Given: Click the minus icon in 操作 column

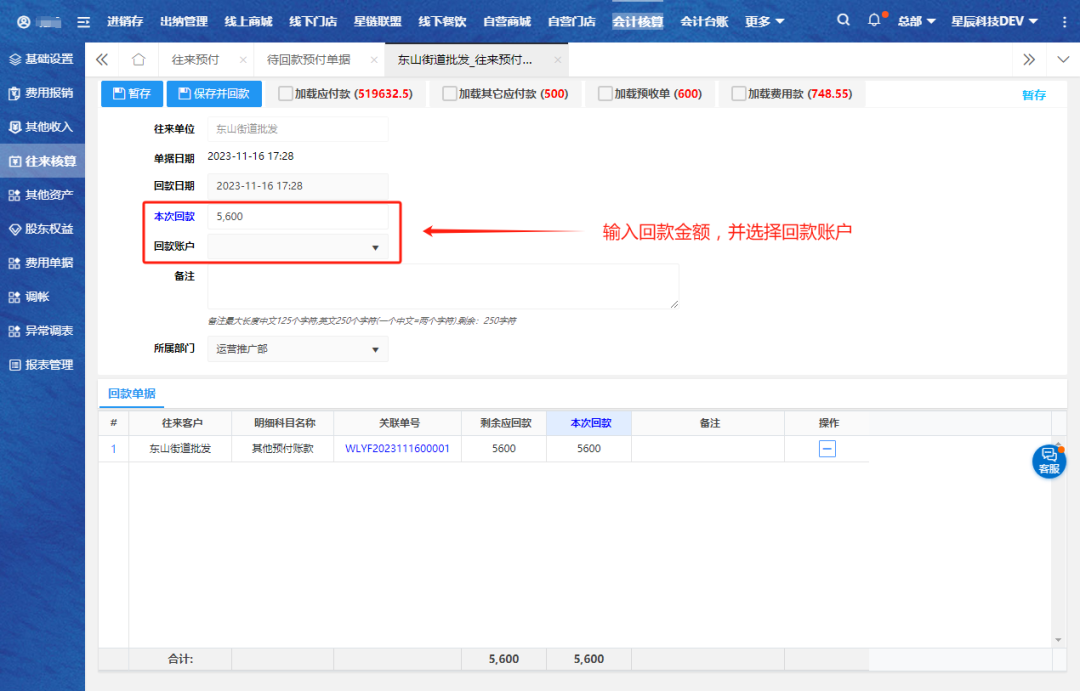Looking at the screenshot, I should coord(827,449).
